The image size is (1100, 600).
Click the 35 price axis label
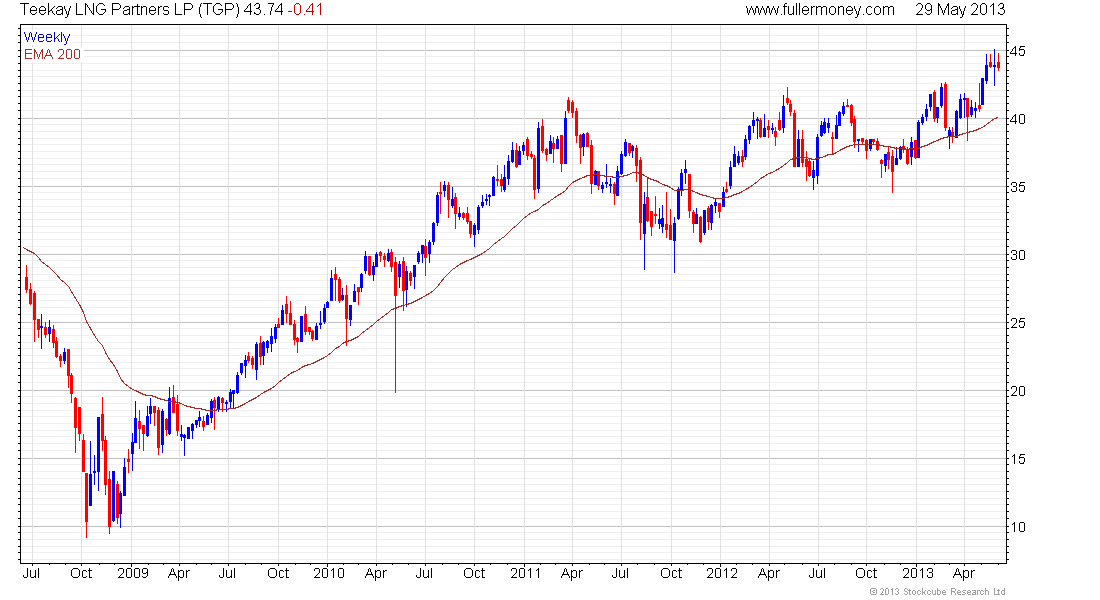1017,187
